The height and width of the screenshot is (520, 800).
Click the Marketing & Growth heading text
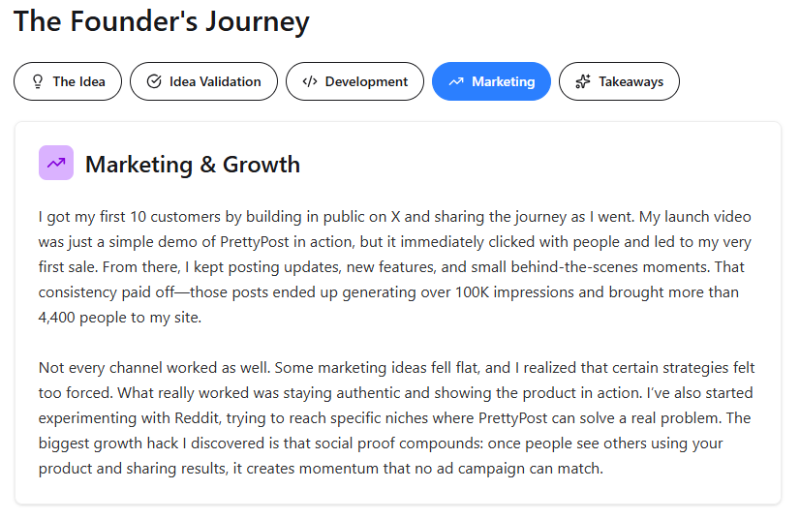point(192,164)
